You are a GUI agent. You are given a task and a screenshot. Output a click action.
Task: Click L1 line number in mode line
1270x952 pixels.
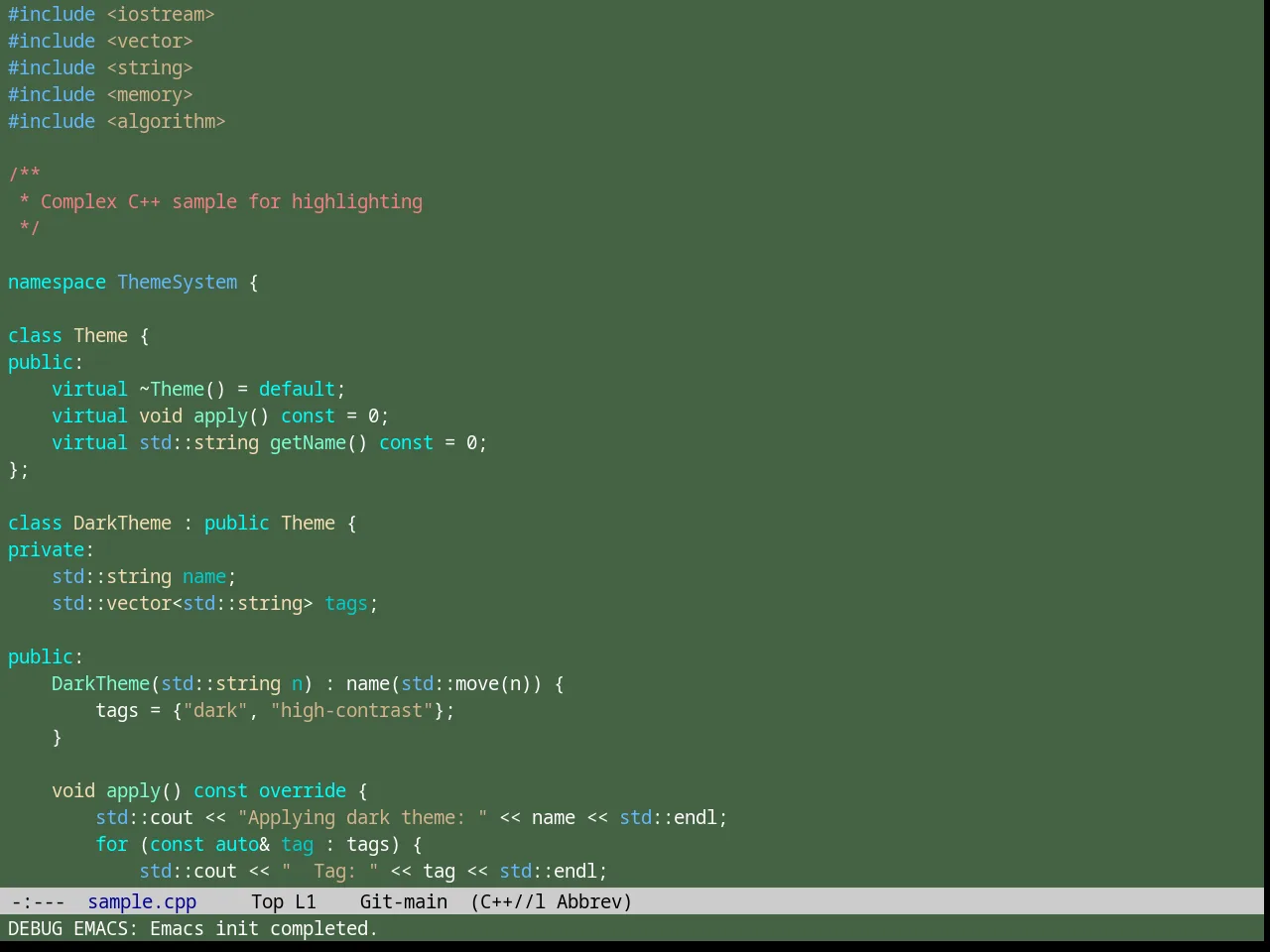pyautogui.click(x=306, y=901)
